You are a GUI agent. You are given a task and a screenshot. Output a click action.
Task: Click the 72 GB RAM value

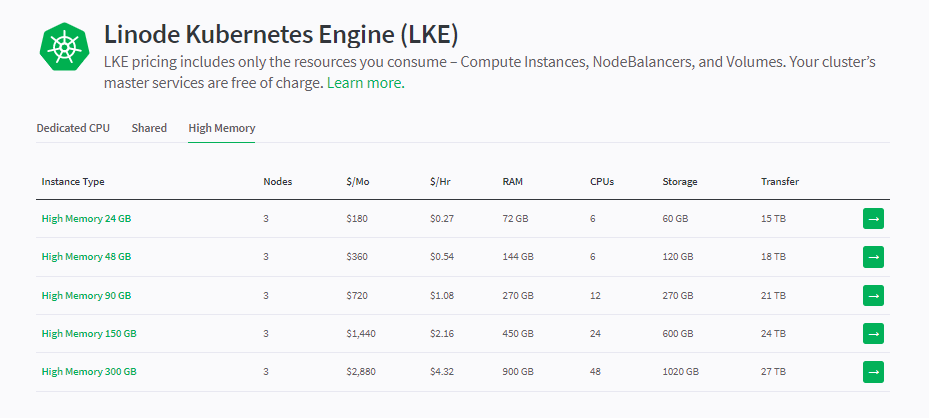coord(515,218)
